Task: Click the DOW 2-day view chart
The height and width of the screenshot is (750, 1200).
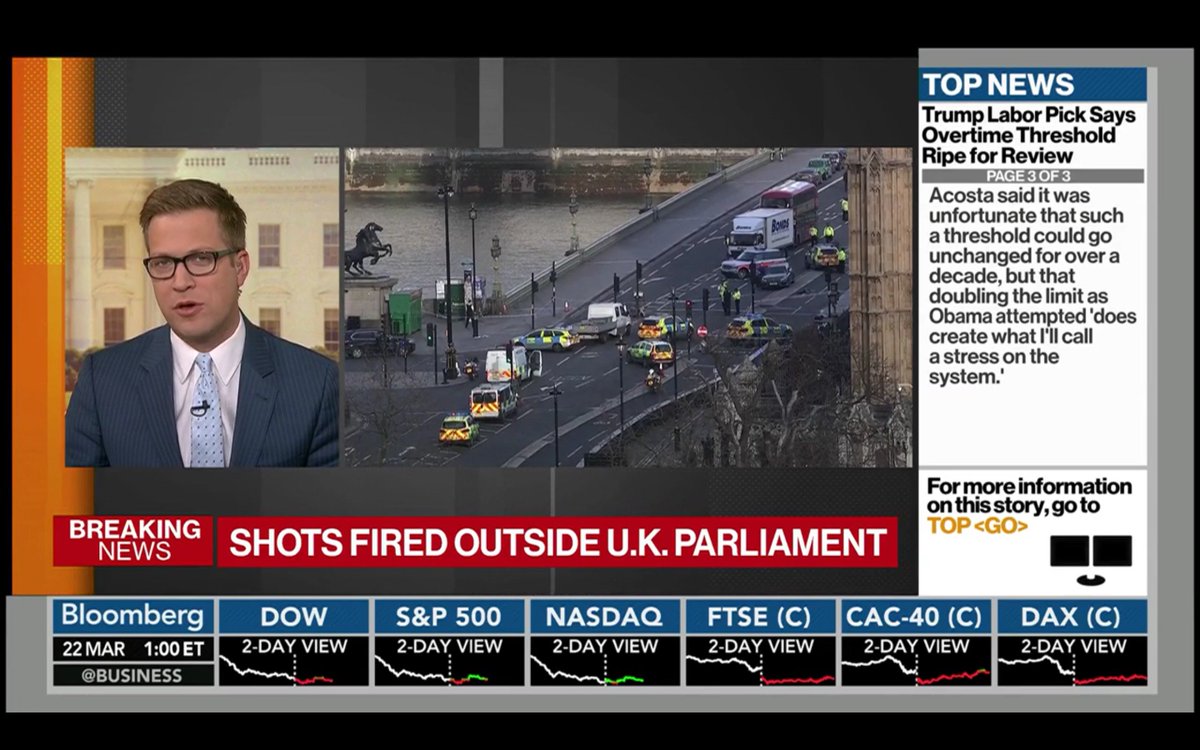Action: pyautogui.click(x=294, y=661)
